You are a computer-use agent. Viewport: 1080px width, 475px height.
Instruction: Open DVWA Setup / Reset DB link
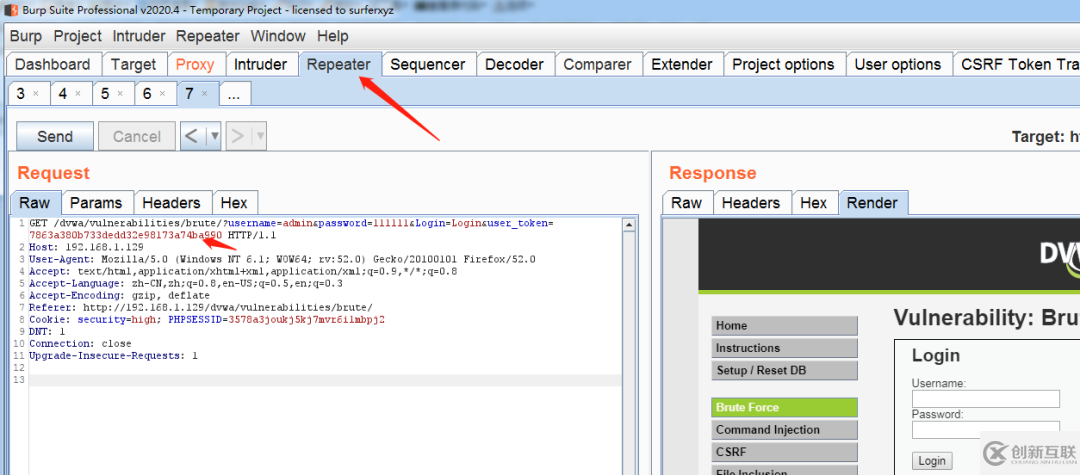click(x=785, y=370)
